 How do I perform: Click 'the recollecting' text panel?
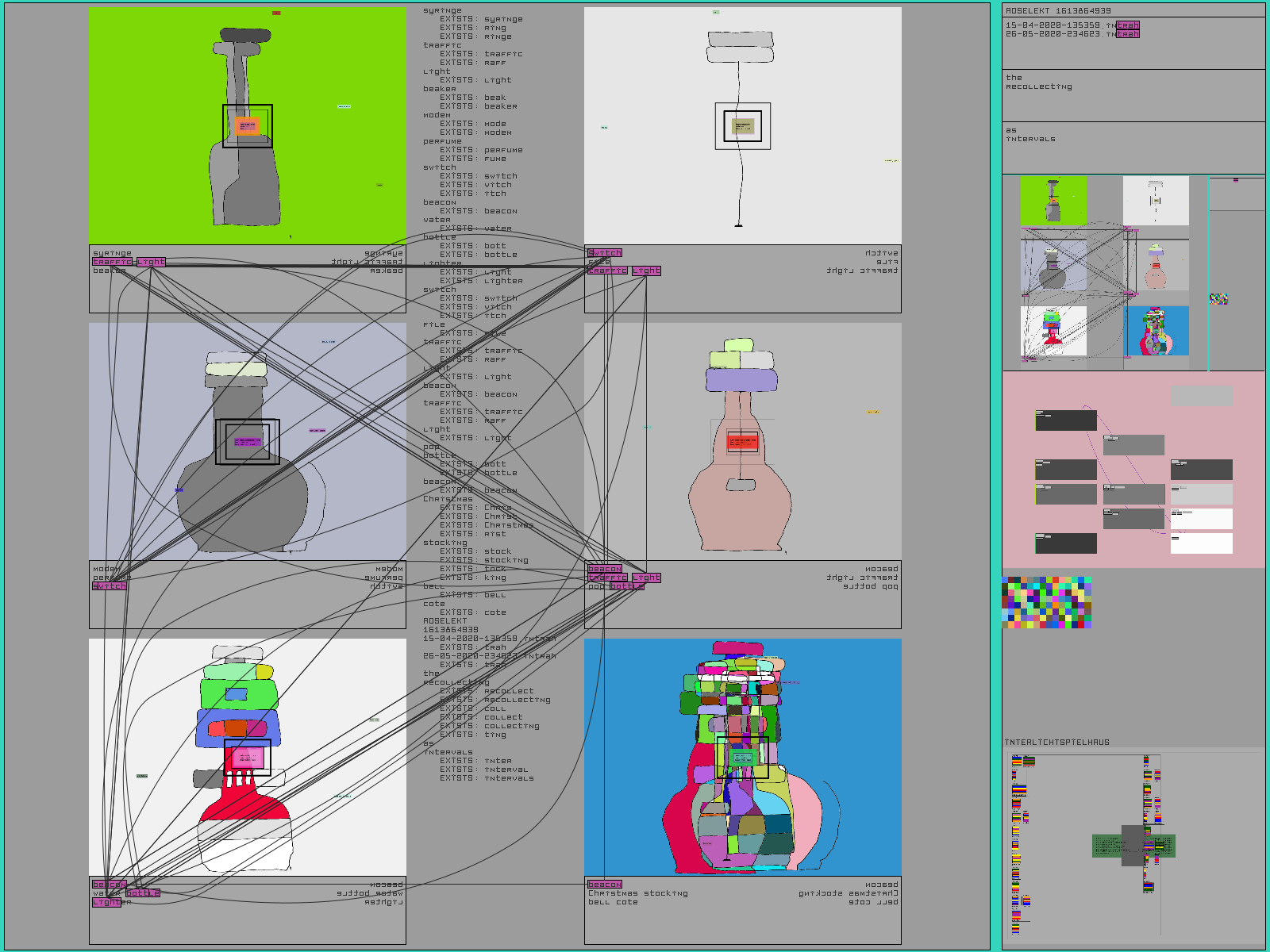pyautogui.click(x=1133, y=95)
